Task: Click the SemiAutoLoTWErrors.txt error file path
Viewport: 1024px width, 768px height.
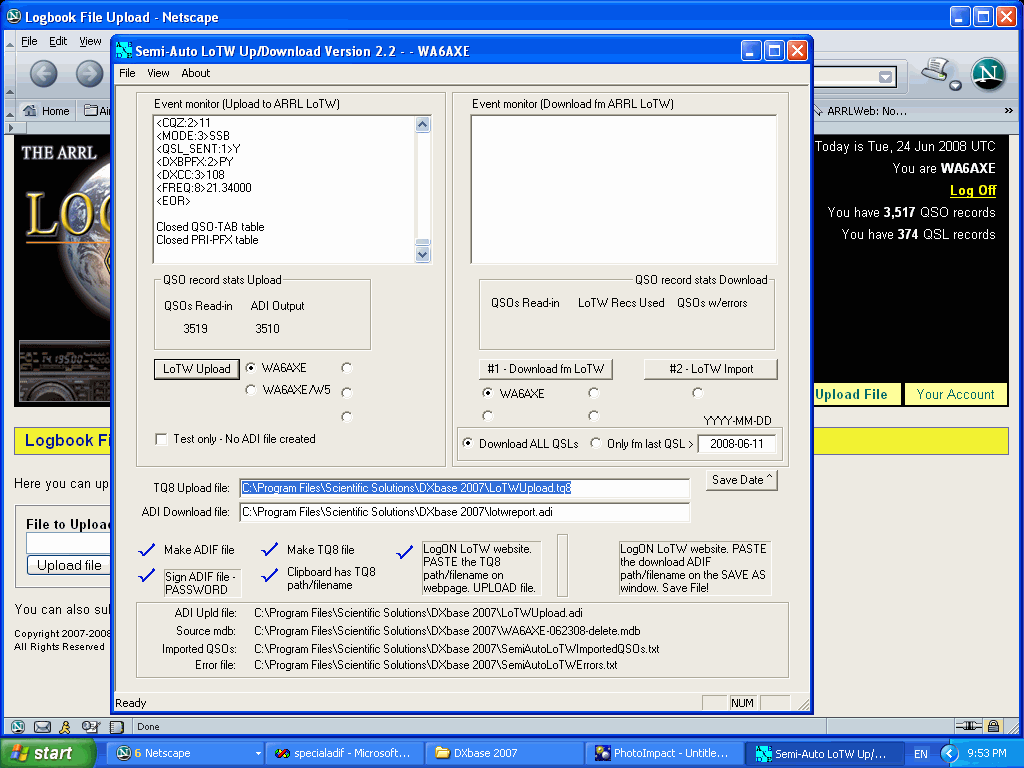Action: coord(436,665)
